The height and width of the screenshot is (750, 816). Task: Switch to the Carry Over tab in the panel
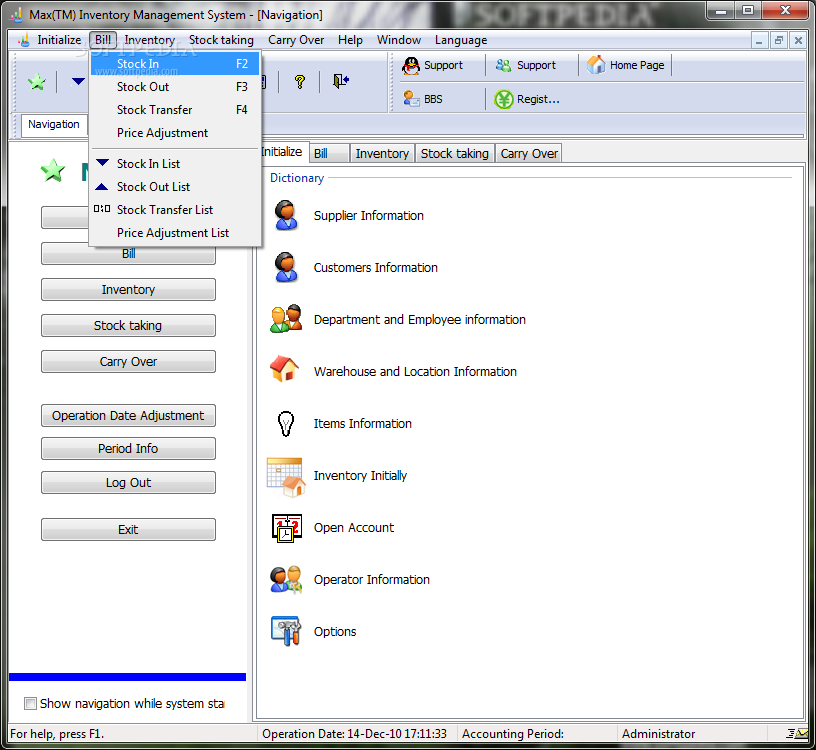[x=529, y=154]
